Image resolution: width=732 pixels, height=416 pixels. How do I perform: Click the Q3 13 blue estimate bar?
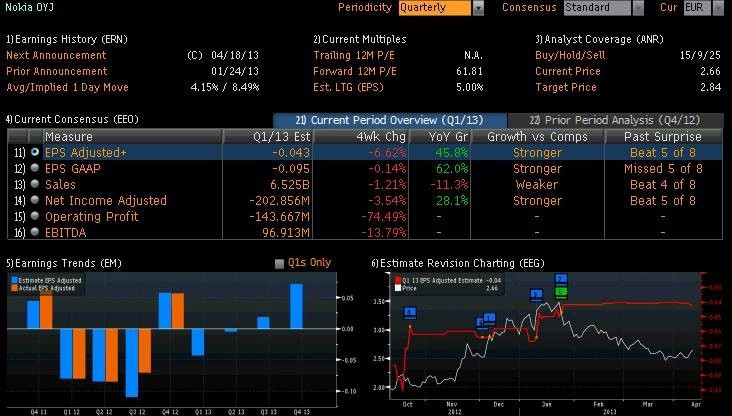coord(263,323)
